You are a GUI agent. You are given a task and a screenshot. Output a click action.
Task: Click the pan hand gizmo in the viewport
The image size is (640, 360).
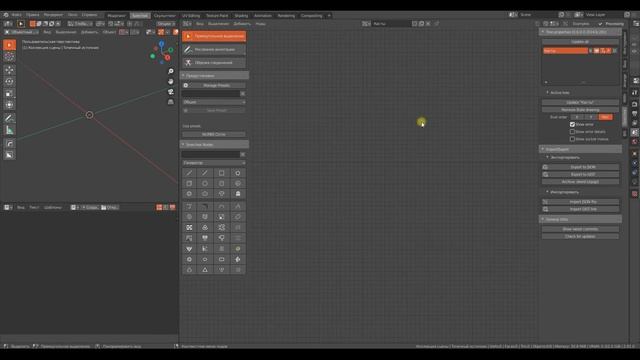(x=171, y=82)
